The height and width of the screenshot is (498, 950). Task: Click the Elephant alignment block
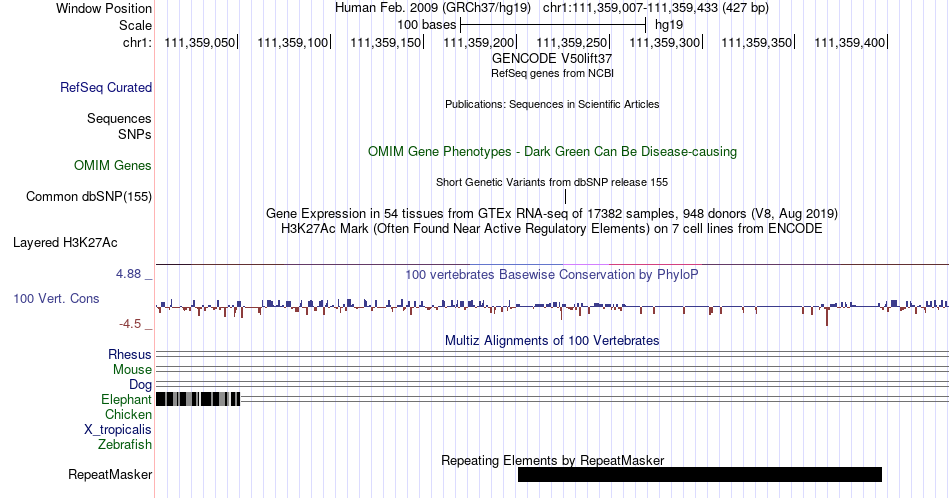pyautogui.click(x=198, y=399)
